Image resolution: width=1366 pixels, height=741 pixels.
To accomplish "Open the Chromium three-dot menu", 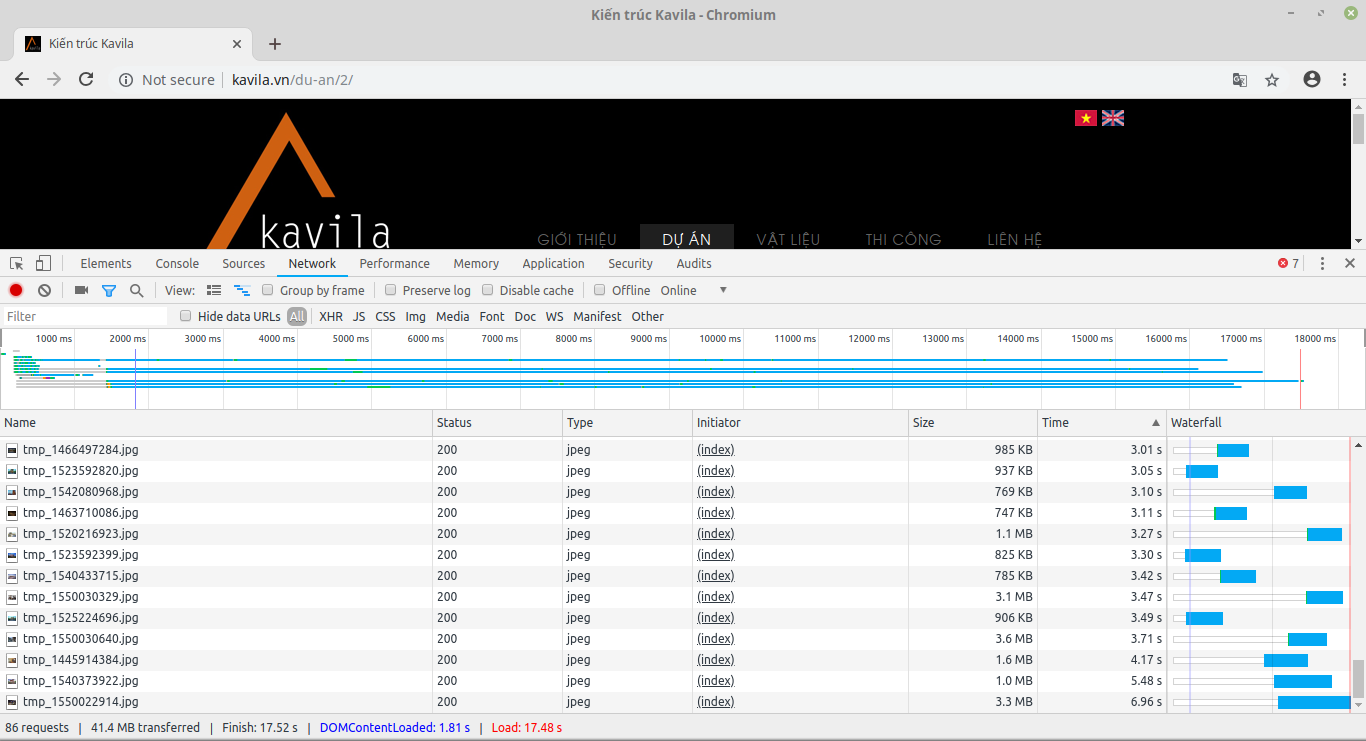I will click(1344, 80).
